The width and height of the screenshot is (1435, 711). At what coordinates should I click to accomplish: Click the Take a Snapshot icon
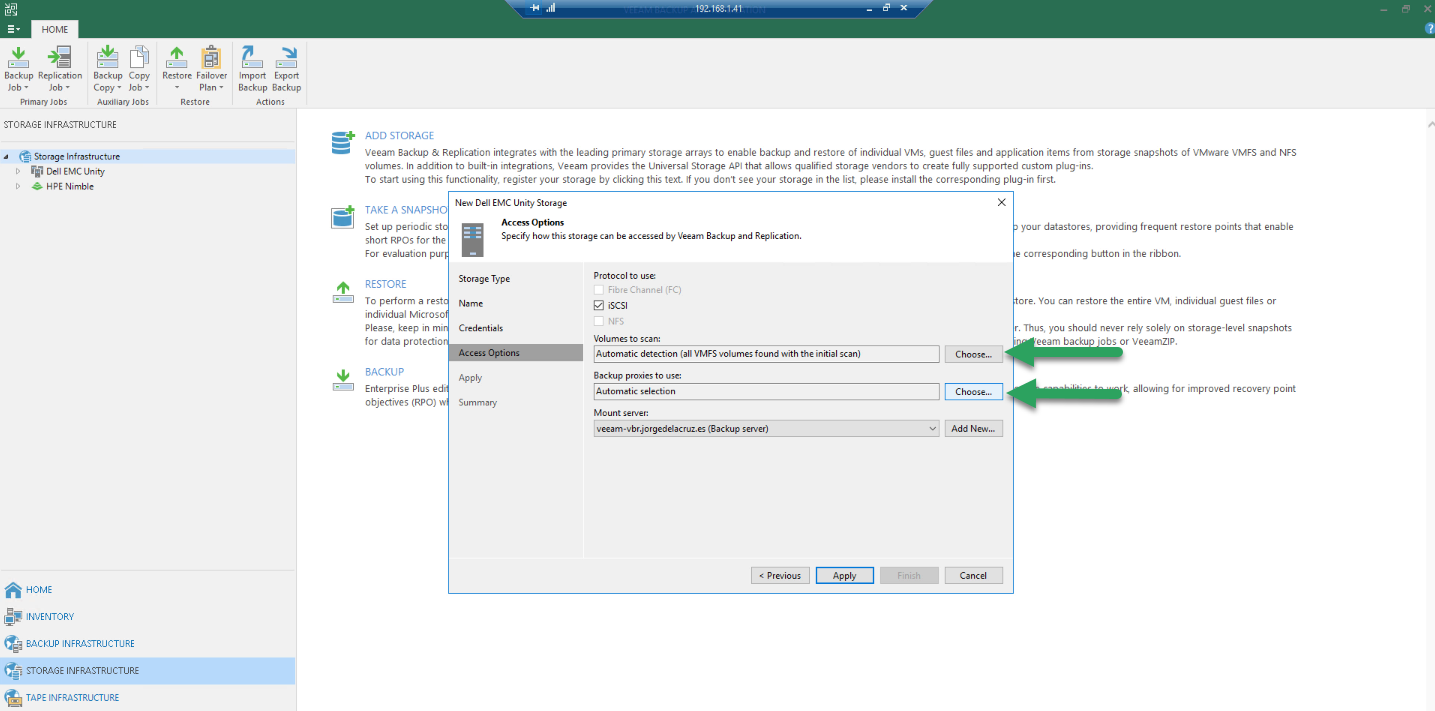point(343,217)
